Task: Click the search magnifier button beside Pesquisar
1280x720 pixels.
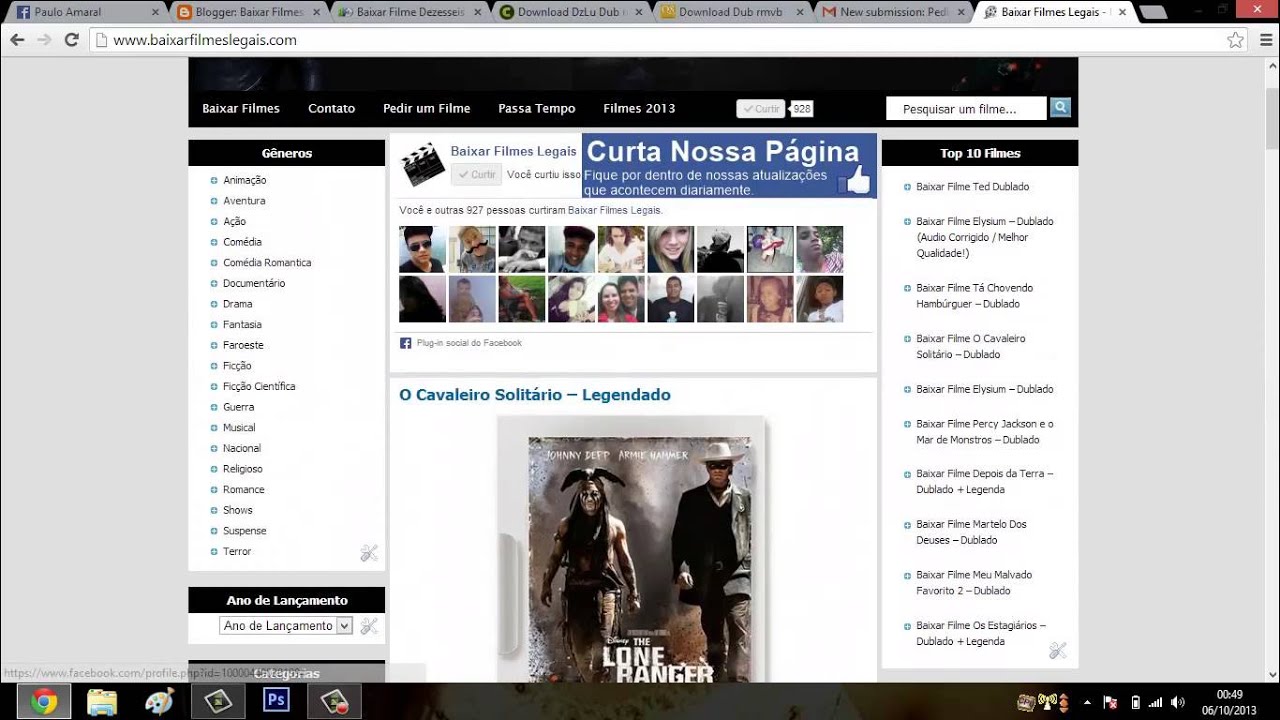Action: [x=1060, y=108]
